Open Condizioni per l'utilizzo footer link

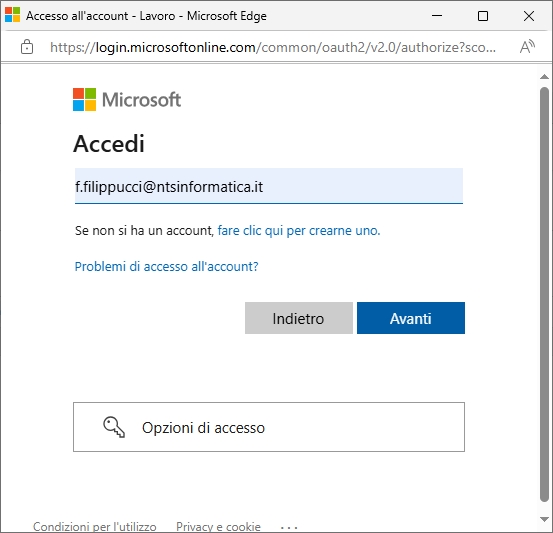point(95,527)
